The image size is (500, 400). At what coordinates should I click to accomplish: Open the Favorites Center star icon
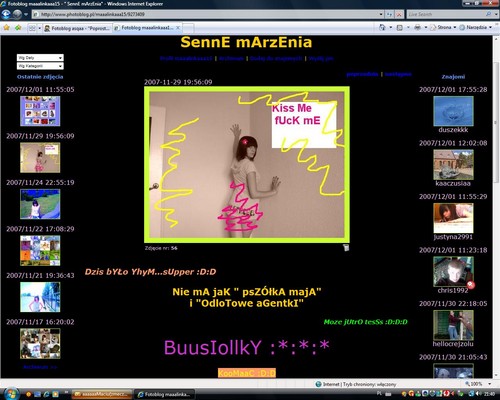(x=6, y=28)
